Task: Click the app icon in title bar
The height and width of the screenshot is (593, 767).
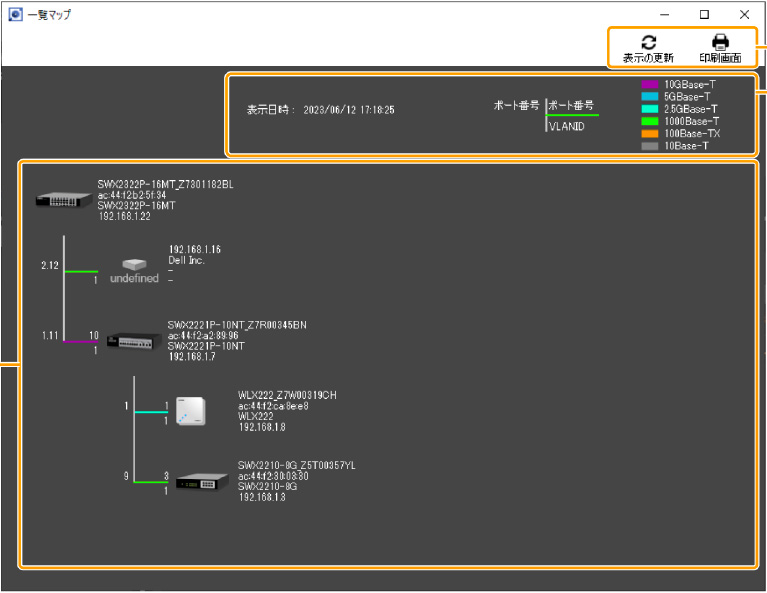Action: (x=14, y=15)
